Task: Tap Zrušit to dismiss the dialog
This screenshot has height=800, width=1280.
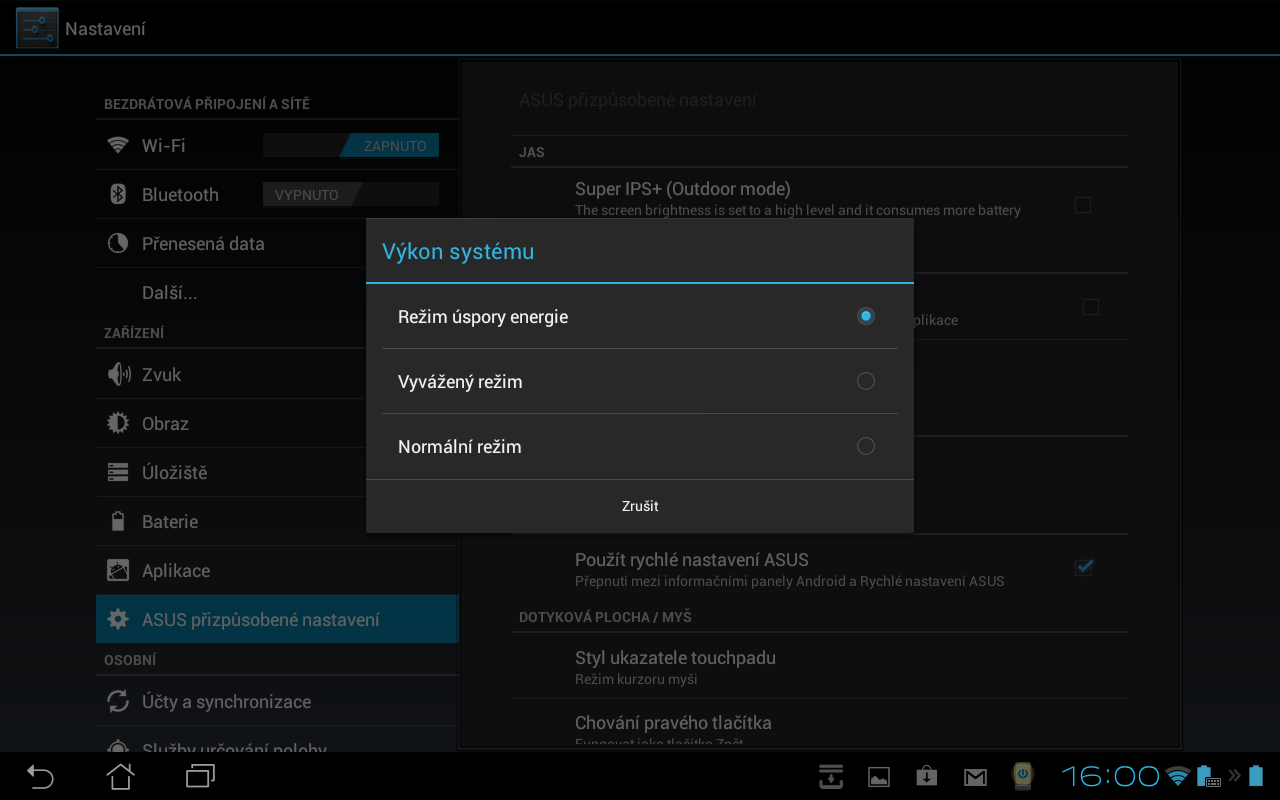Action: [x=640, y=505]
